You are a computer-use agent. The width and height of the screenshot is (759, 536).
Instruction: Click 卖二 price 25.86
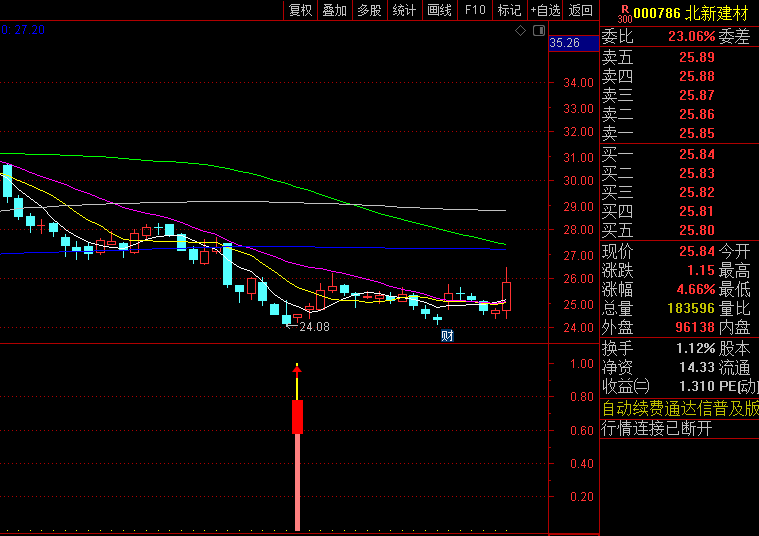pos(697,114)
